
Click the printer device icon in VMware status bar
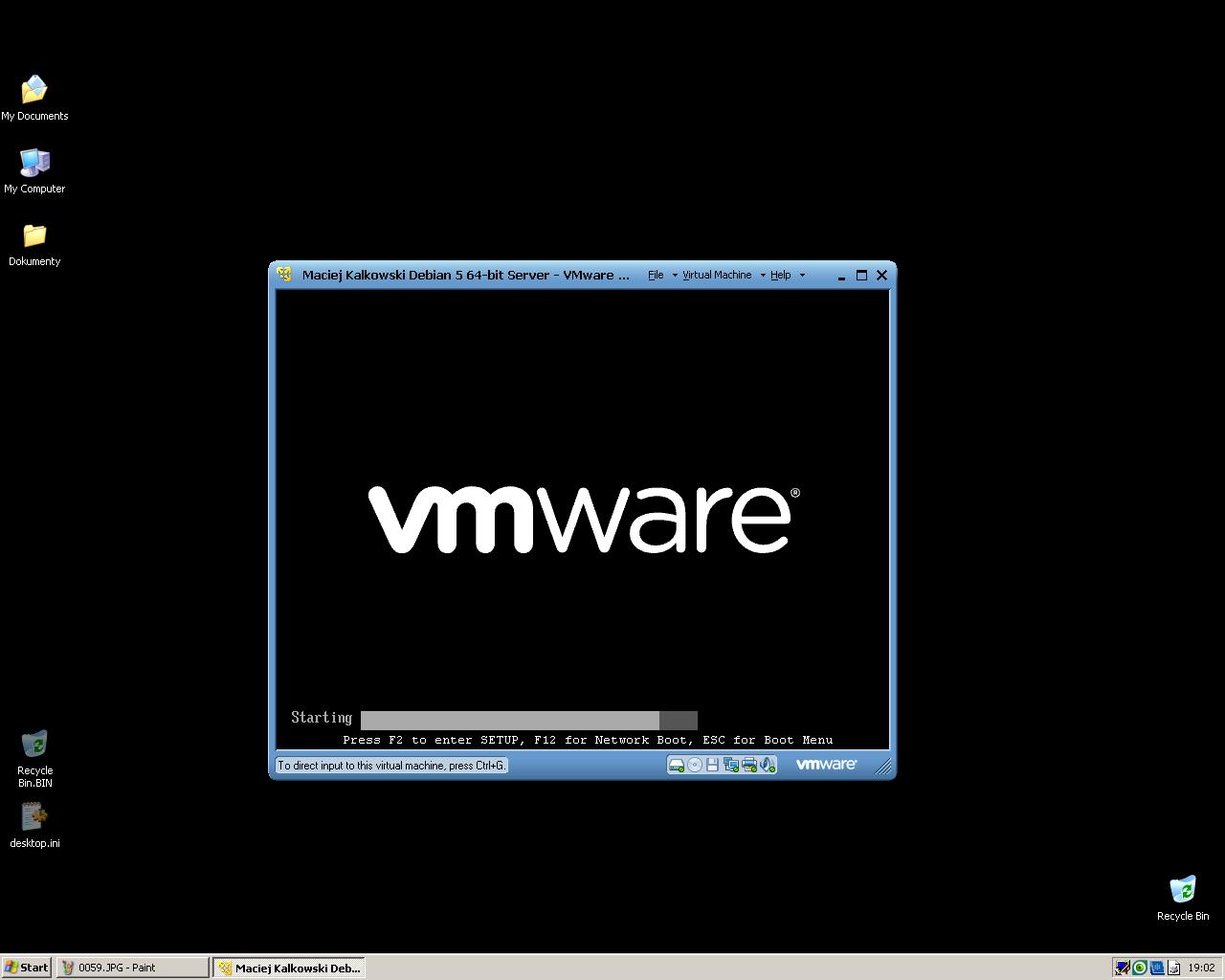(749, 765)
